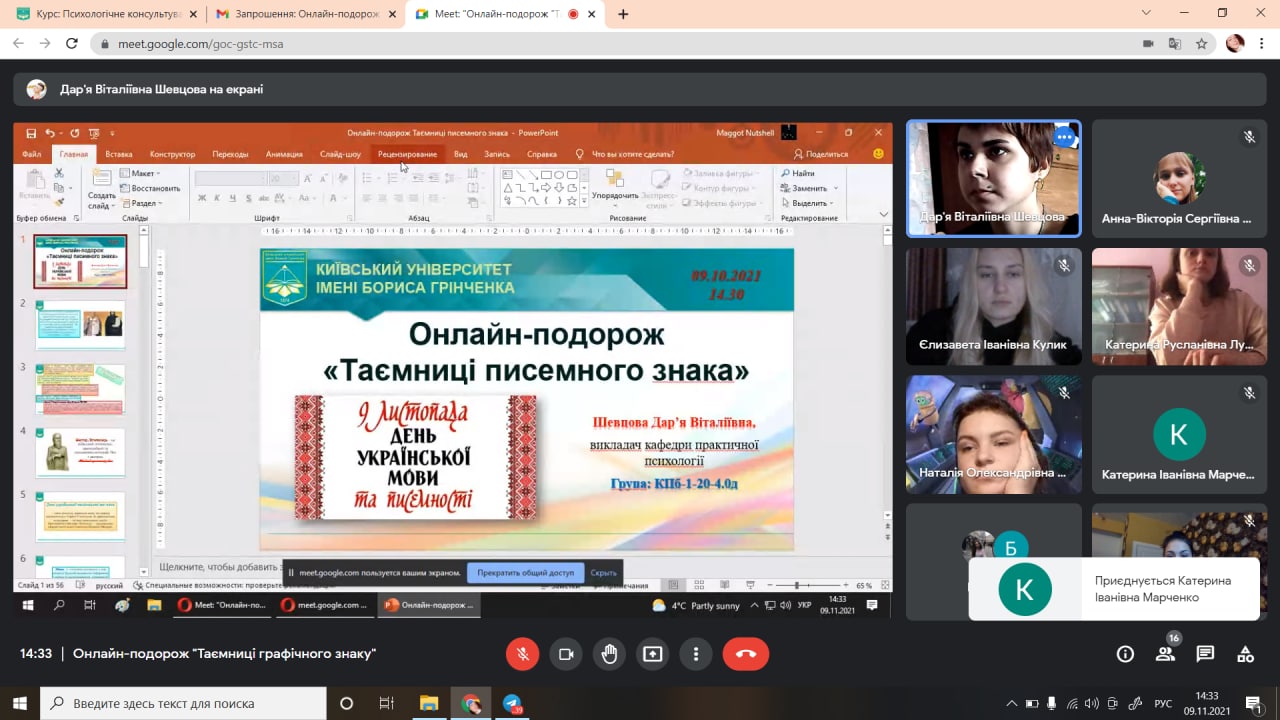Click the Present now screen share icon
Screen dimensions: 1280x720
(653, 654)
